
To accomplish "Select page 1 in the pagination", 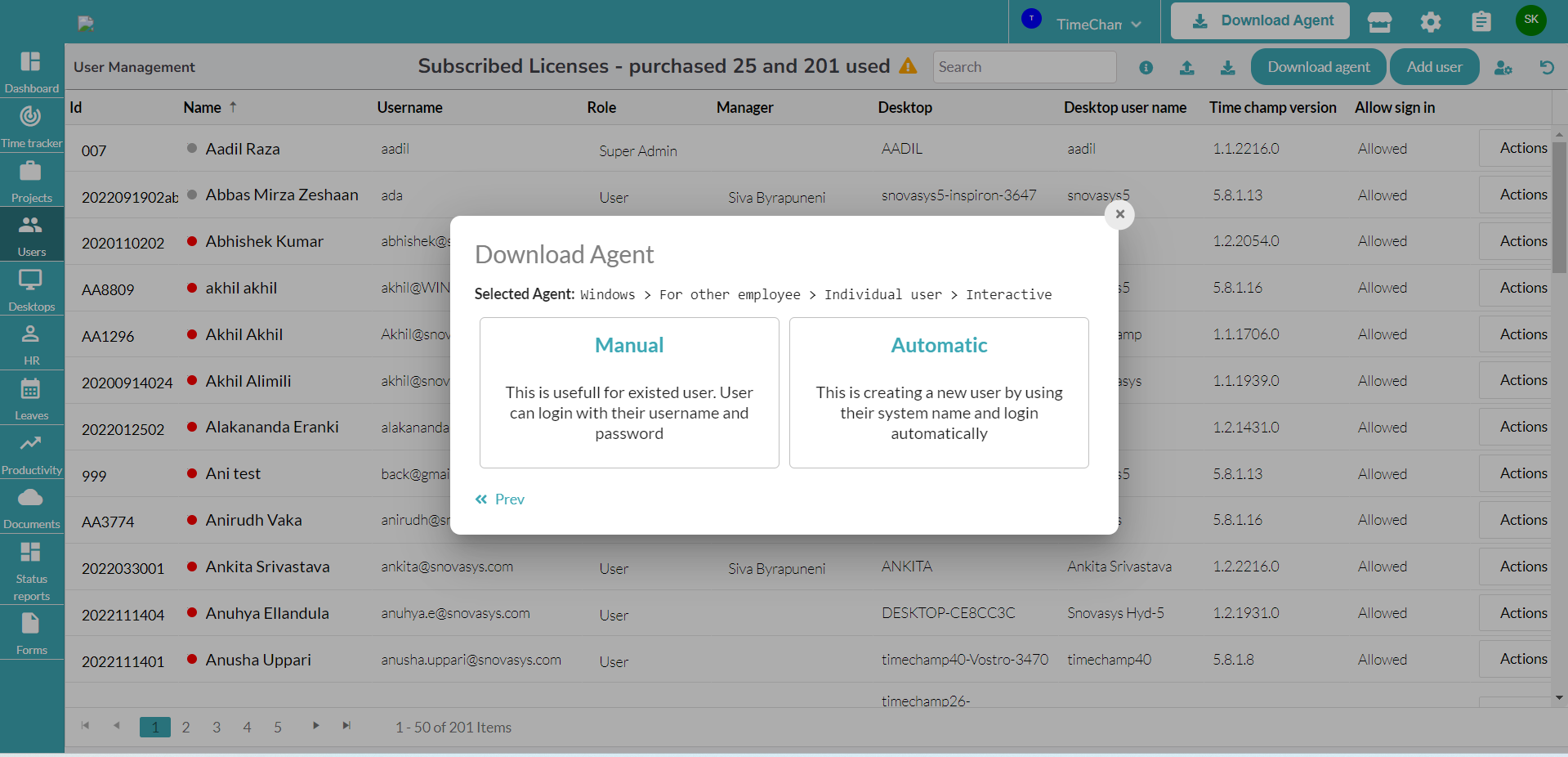I will pyautogui.click(x=155, y=727).
